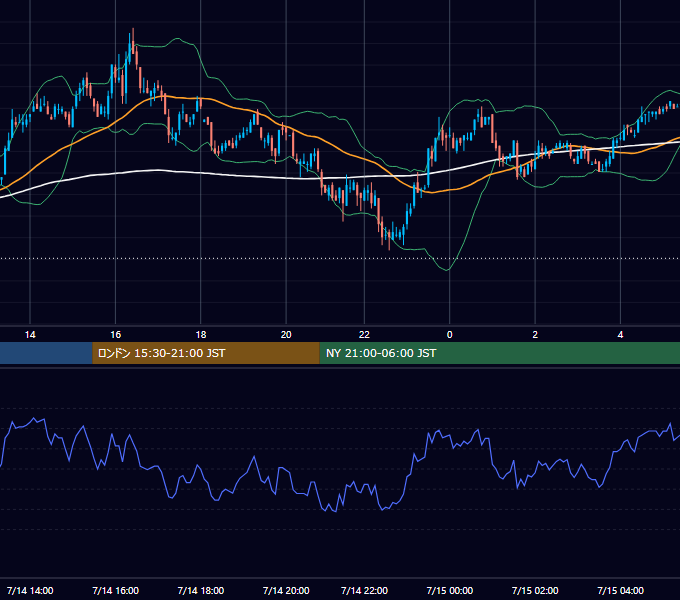Click the 16 hour label on price chart axis

click(115, 335)
